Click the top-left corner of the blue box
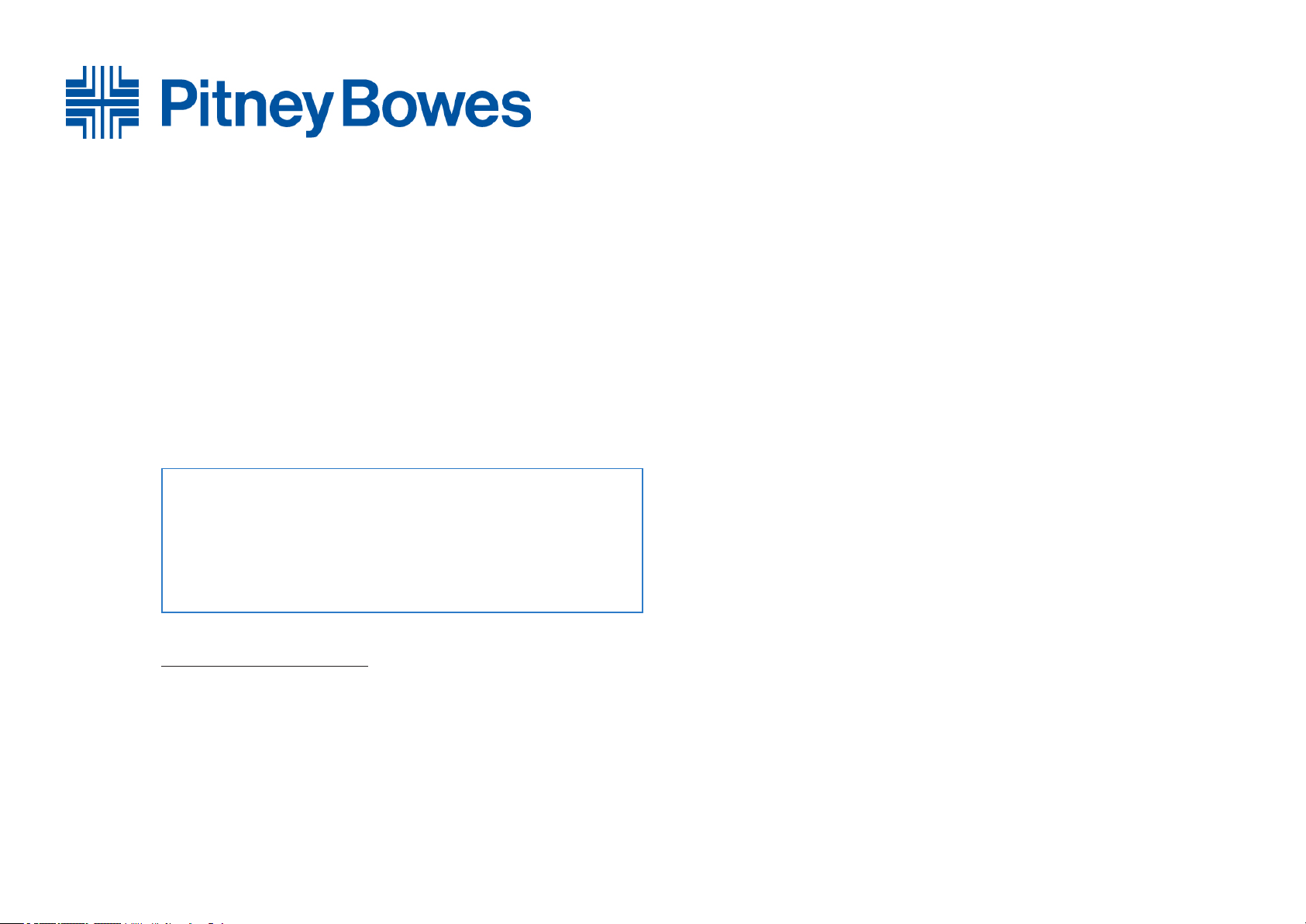Screen dimensions: 1306x924 tap(162, 468)
